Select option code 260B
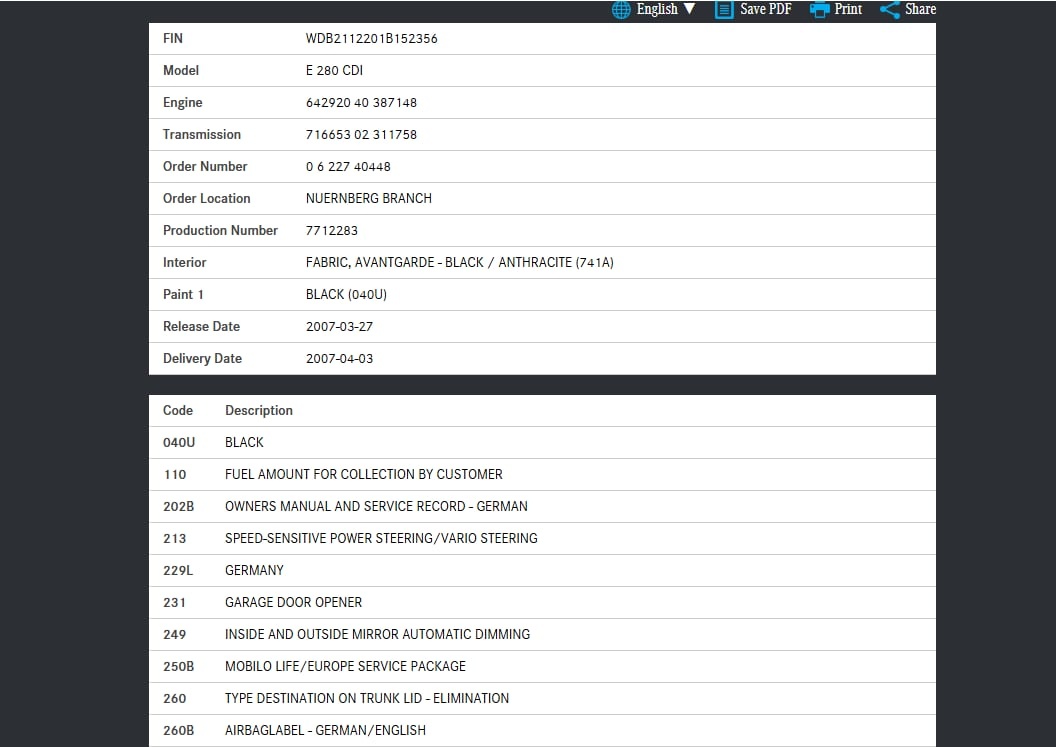This screenshot has height=747, width=1056. click(178, 730)
